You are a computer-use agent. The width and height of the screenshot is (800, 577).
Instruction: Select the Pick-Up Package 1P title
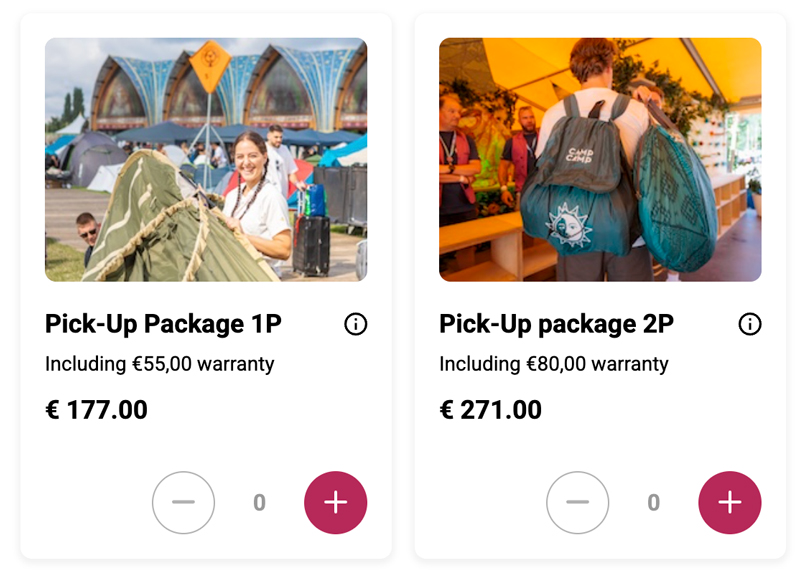[x=163, y=324]
